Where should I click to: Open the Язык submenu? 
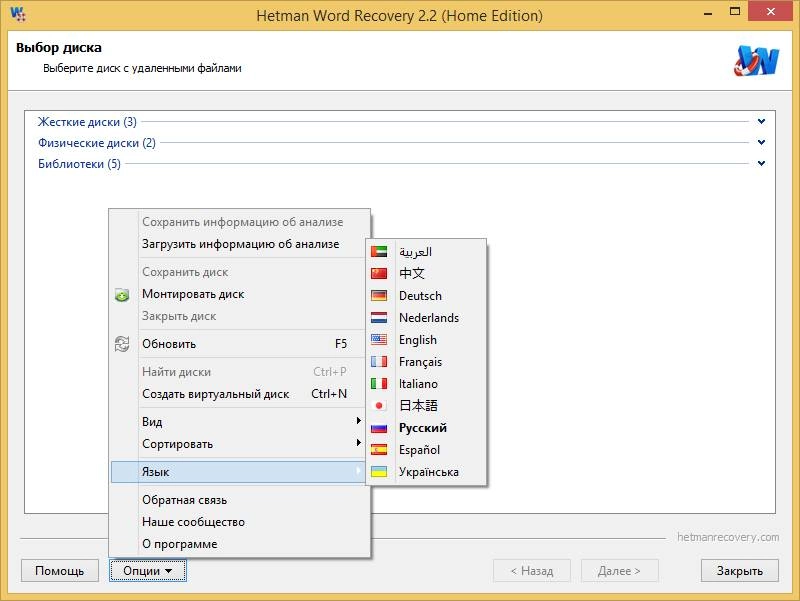pyautogui.click(x=238, y=471)
